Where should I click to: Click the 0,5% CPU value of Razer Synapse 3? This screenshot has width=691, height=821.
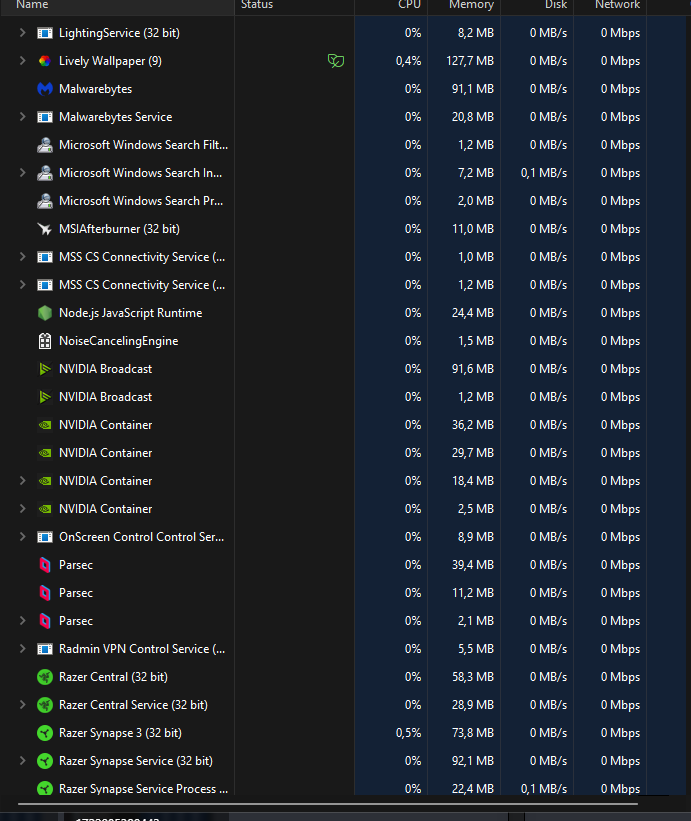pyautogui.click(x=408, y=733)
